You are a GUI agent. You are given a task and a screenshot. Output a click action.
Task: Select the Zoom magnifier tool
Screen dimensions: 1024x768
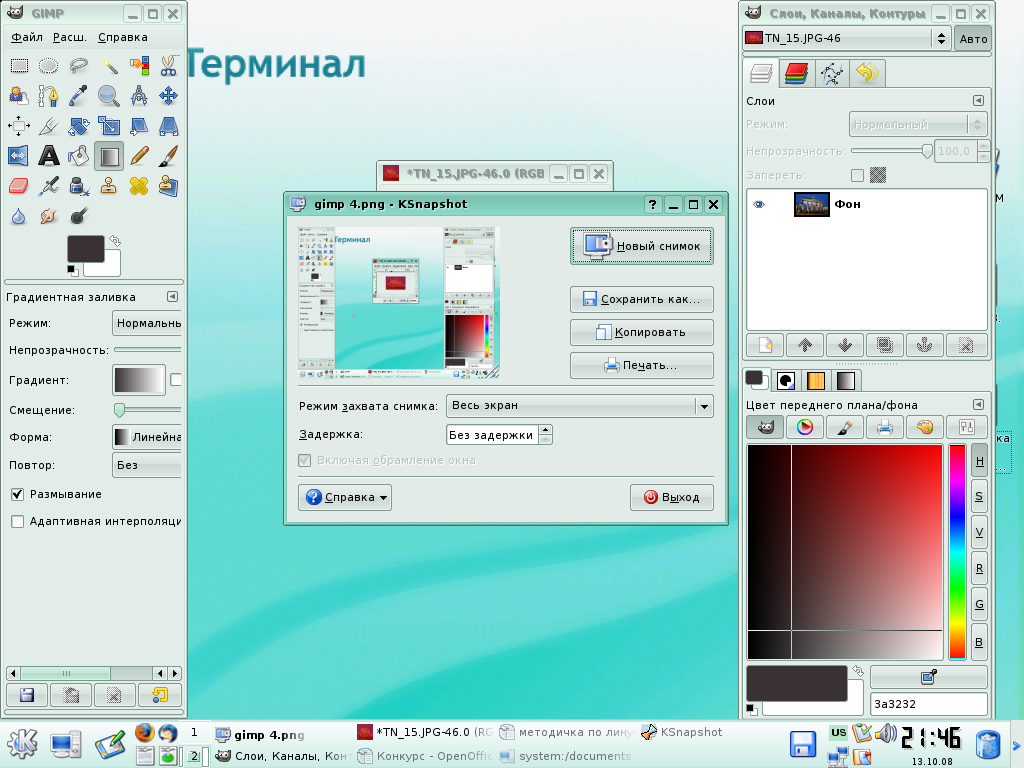(108, 96)
